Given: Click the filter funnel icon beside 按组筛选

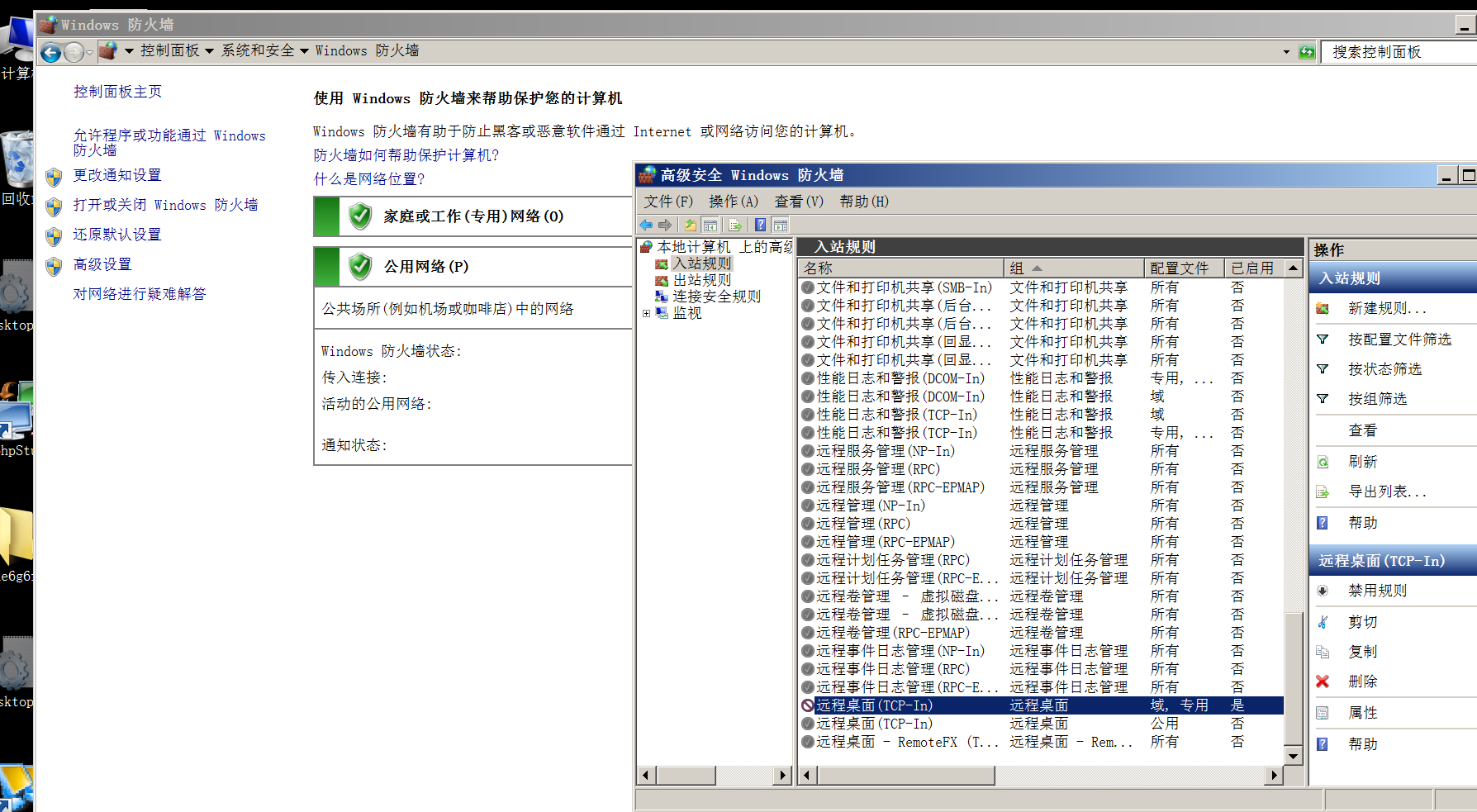Looking at the screenshot, I should coord(1323,399).
